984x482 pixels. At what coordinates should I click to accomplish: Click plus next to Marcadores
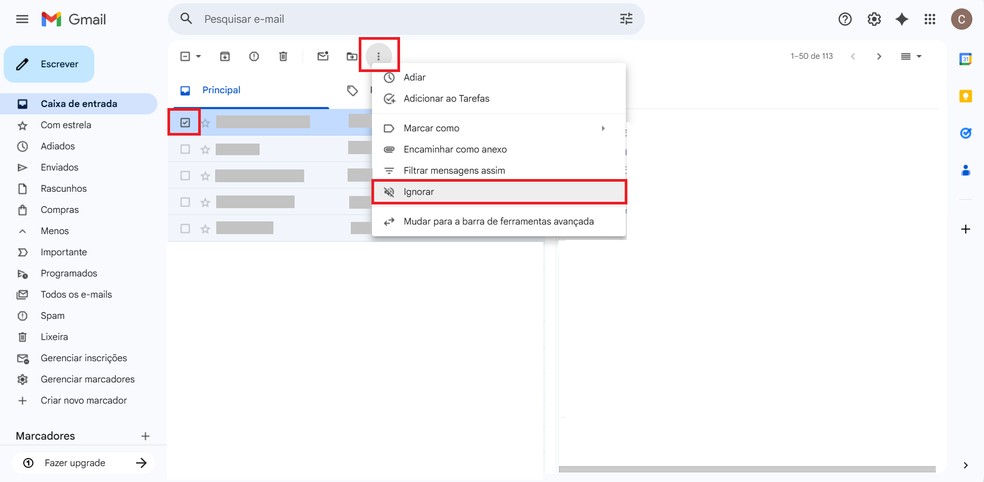[146, 436]
